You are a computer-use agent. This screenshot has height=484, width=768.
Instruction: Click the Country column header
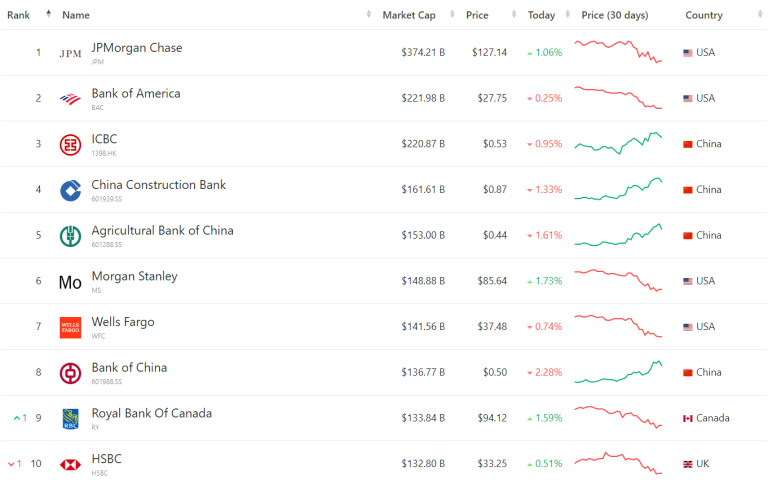703,15
